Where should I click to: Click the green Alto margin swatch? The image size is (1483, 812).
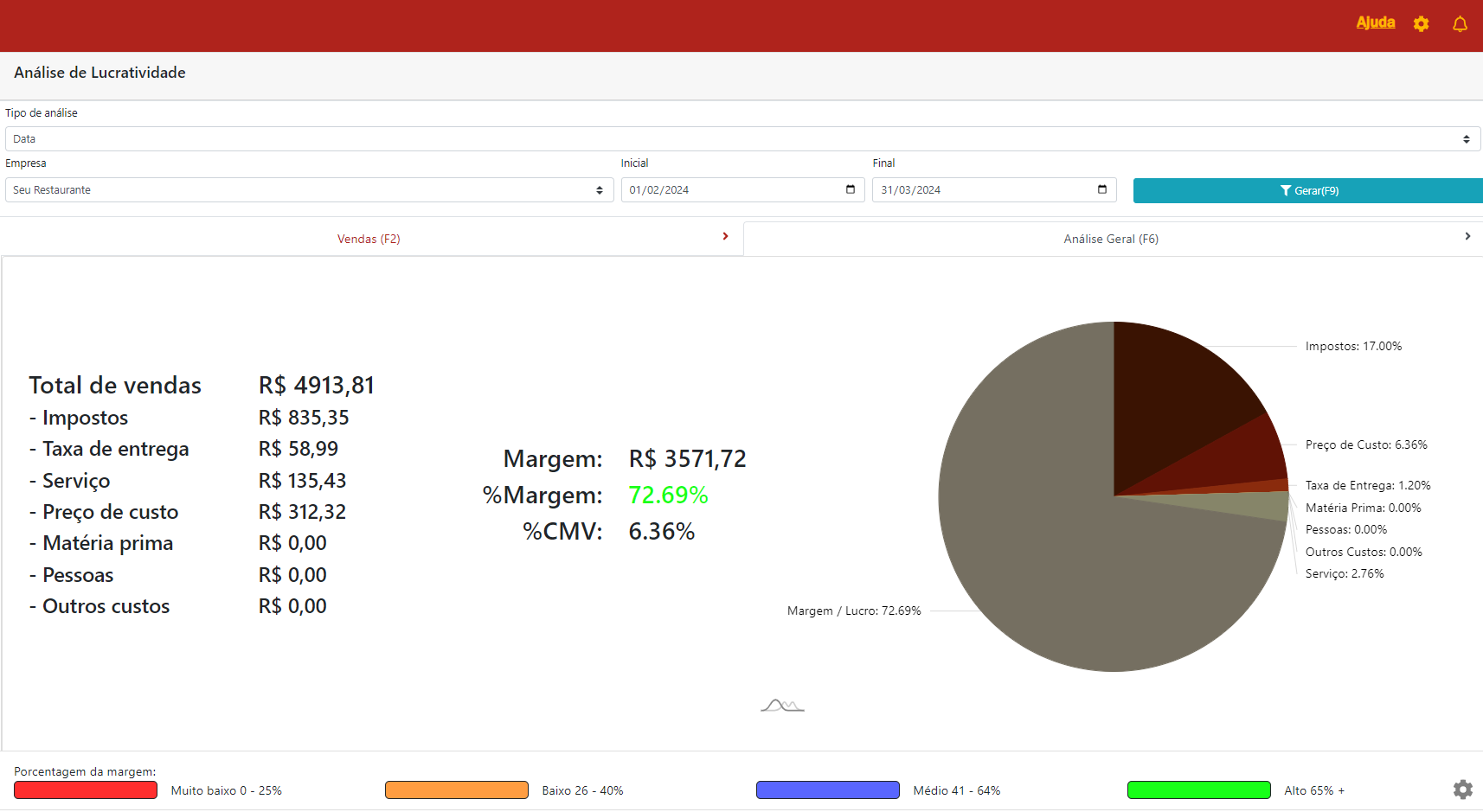[x=1198, y=790]
